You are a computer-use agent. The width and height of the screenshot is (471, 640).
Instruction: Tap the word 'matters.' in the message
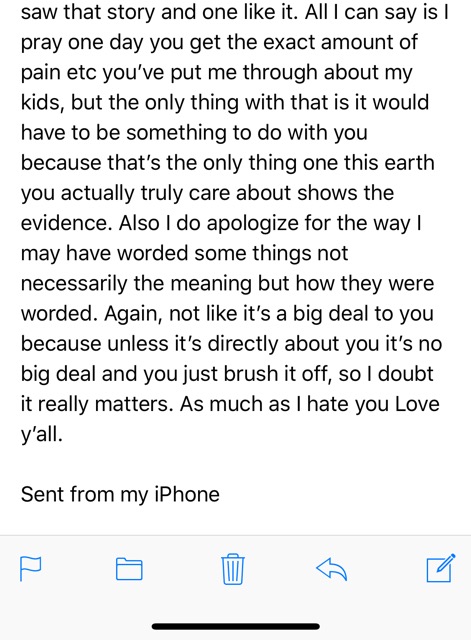click(x=133, y=404)
